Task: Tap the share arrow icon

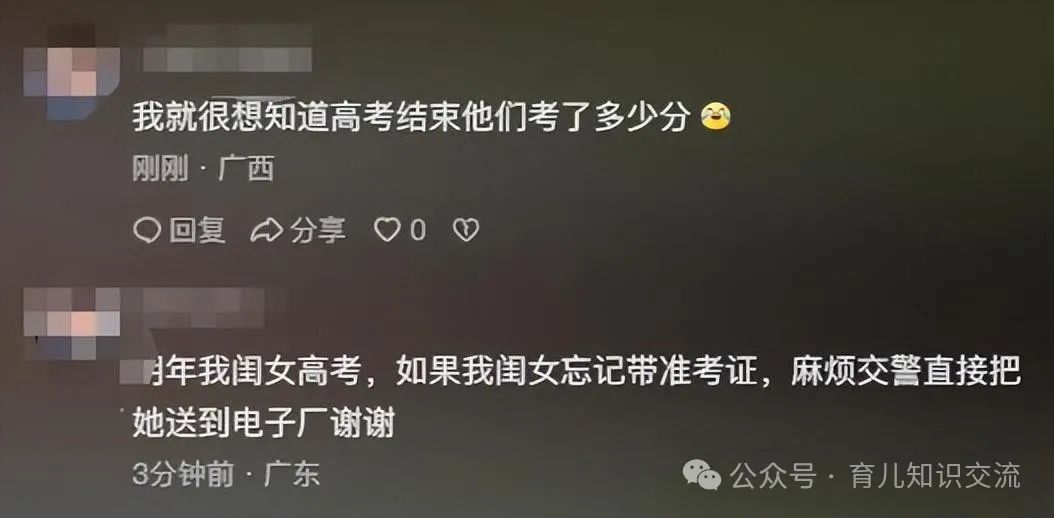Action: coord(266,230)
